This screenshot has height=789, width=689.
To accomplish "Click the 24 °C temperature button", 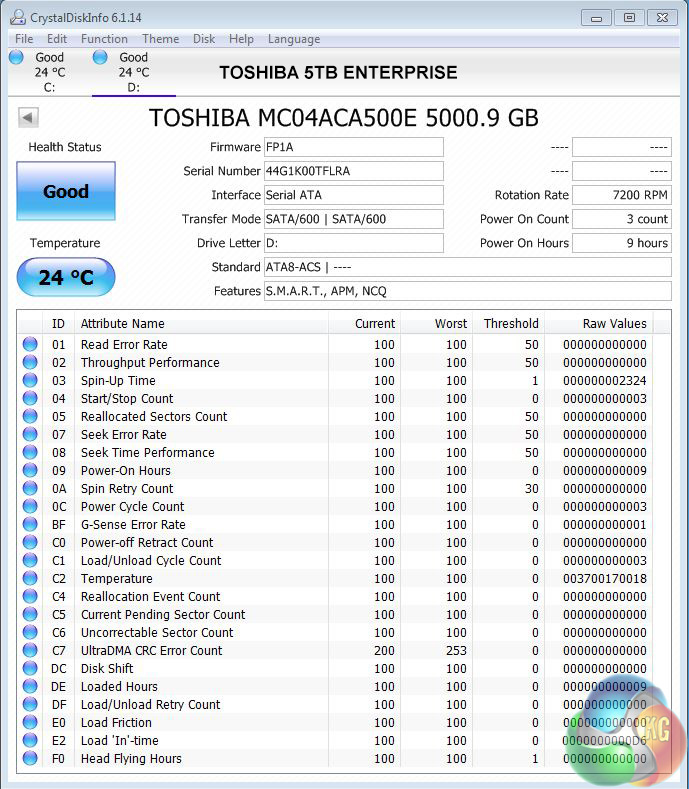I will coord(66,277).
